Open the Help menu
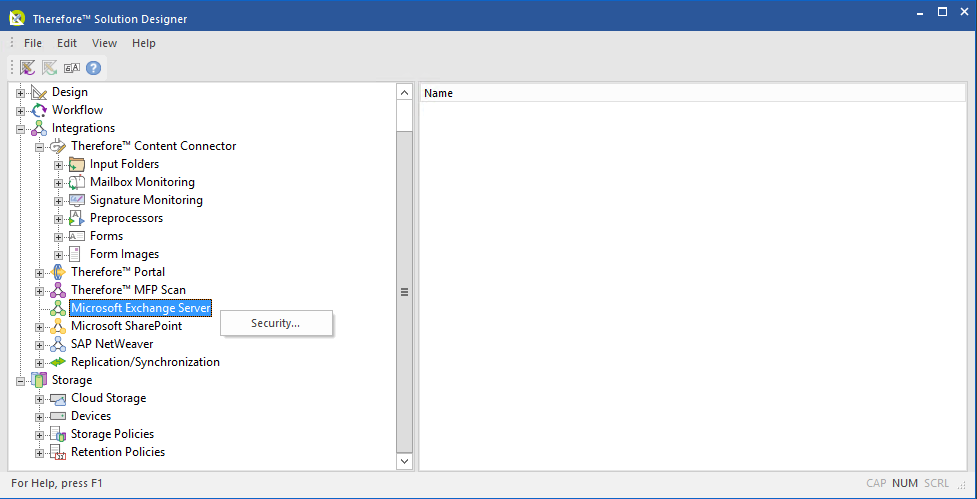This screenshot has height=499, width=977. coord(144,43)
